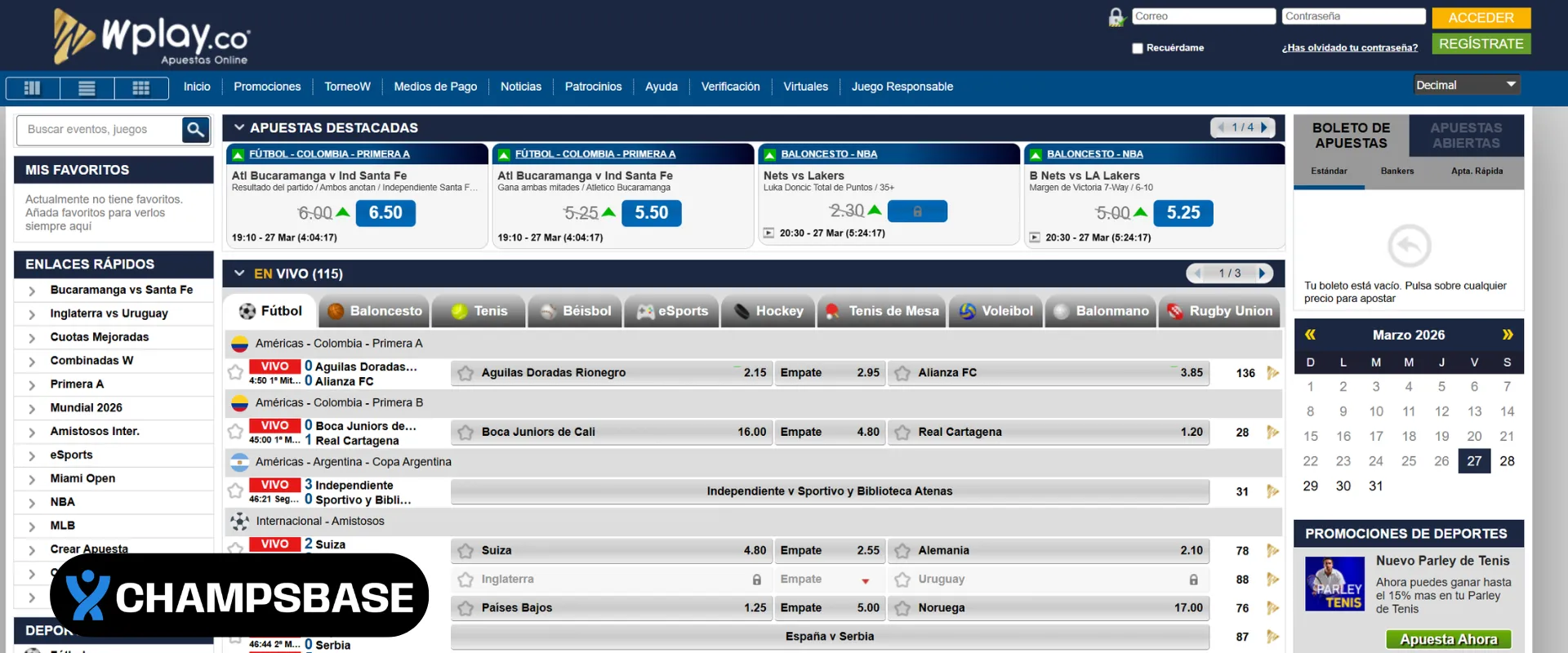Image resolution: width=1568 pixels, height=653 pixels.
Task: Open more markets arrow for Aguilas Doradas match
Action: tap(1272, 373)
